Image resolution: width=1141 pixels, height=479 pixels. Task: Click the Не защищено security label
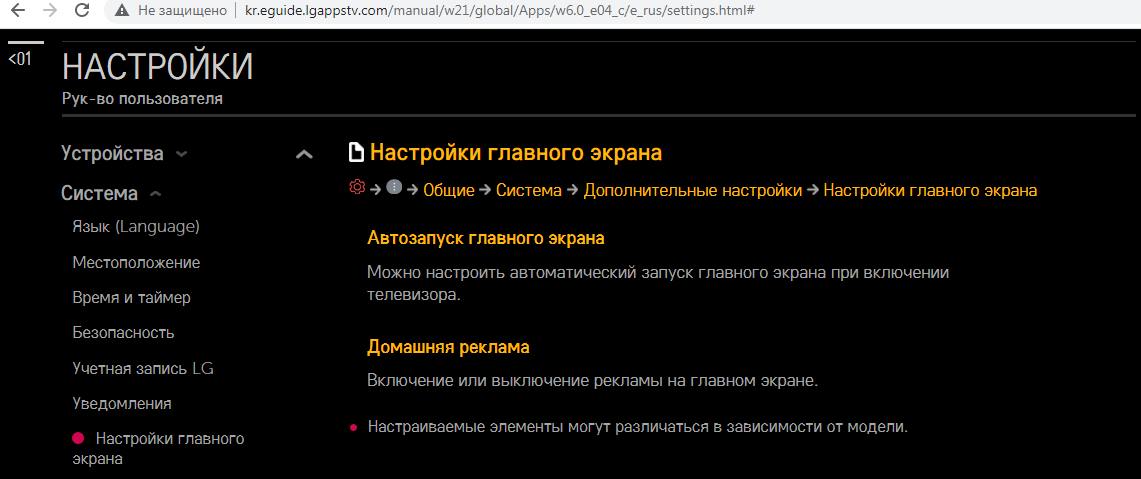click(181, 11)
